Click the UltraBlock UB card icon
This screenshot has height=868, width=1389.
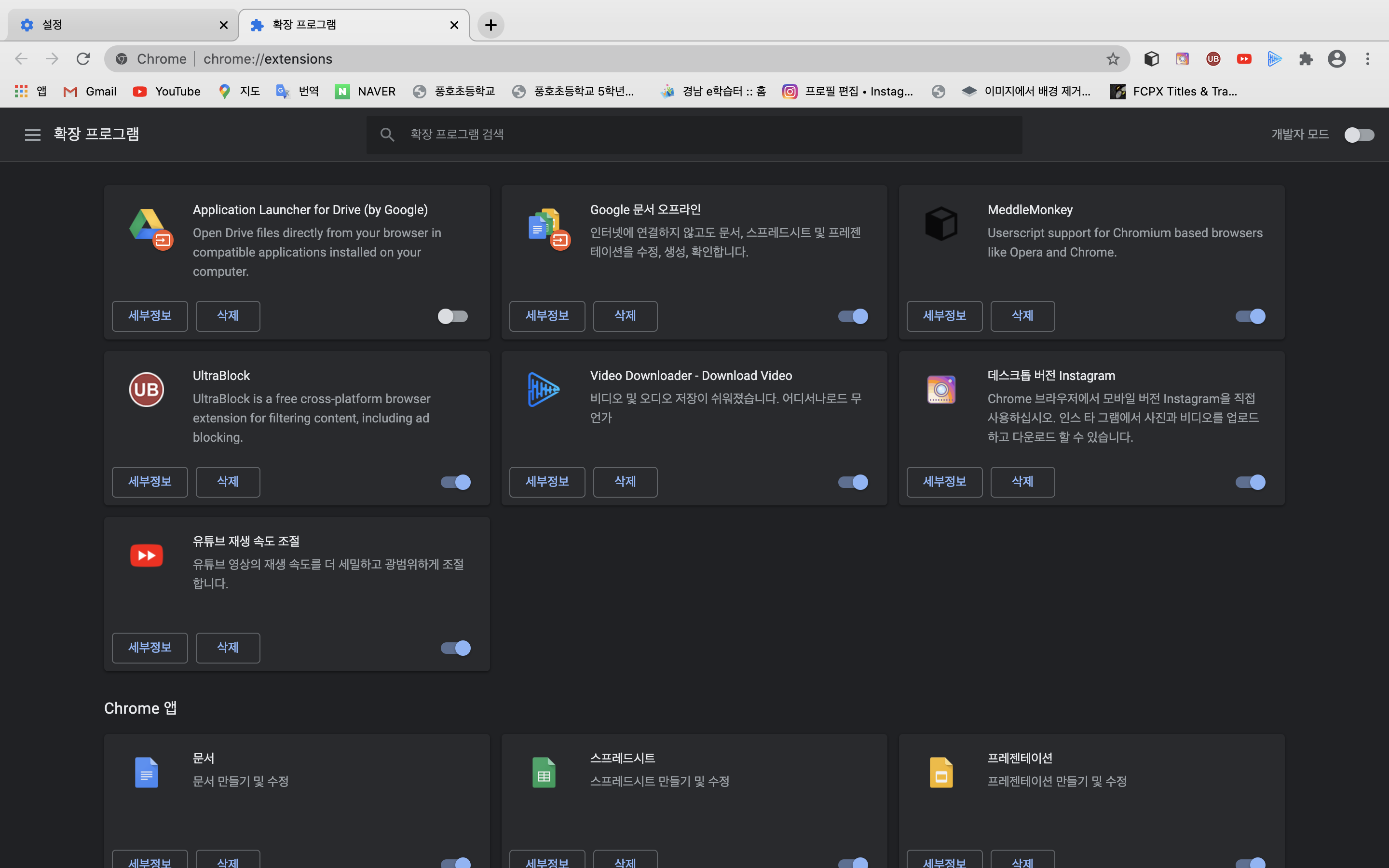pos(146,390)
